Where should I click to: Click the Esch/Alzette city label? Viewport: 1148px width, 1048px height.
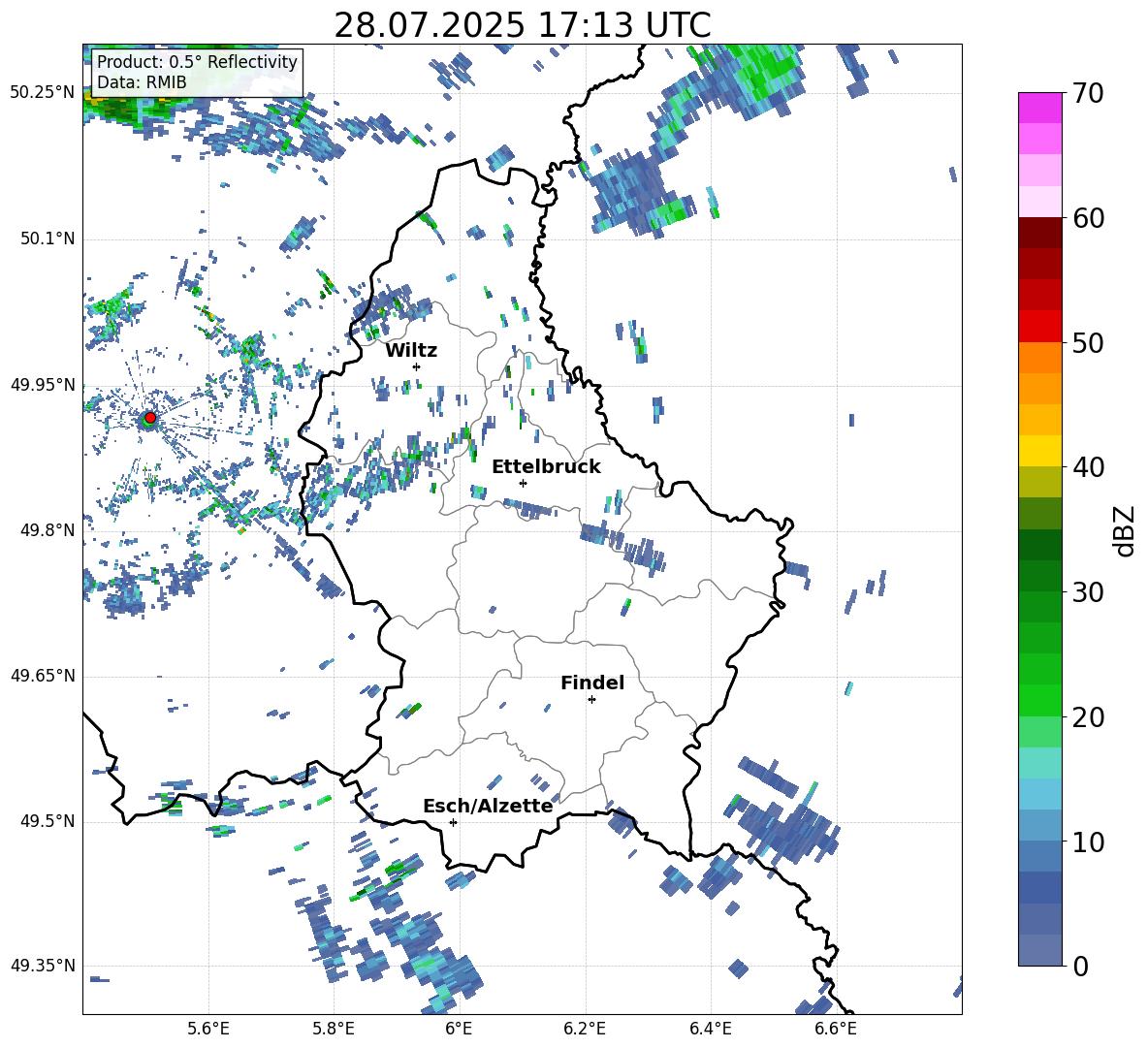pos(488,807)
